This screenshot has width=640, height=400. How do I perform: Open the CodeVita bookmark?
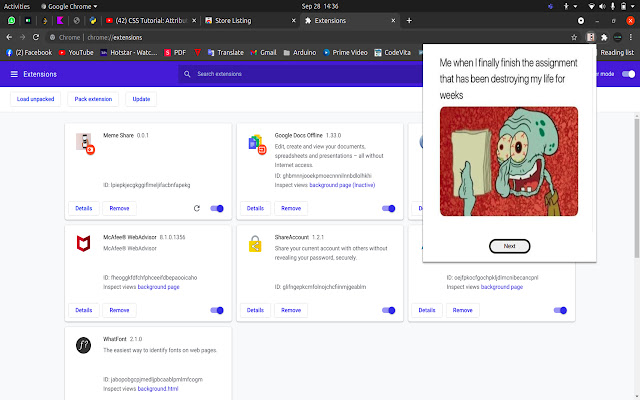click(x=393, y=52)
